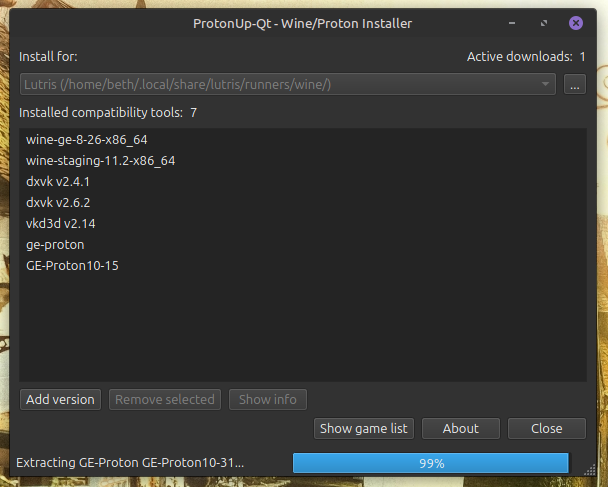Select GE-Proton10-15 in the list
Image resolution: width=608 pixels, height=487 pixels.
(x=302, y=266)
